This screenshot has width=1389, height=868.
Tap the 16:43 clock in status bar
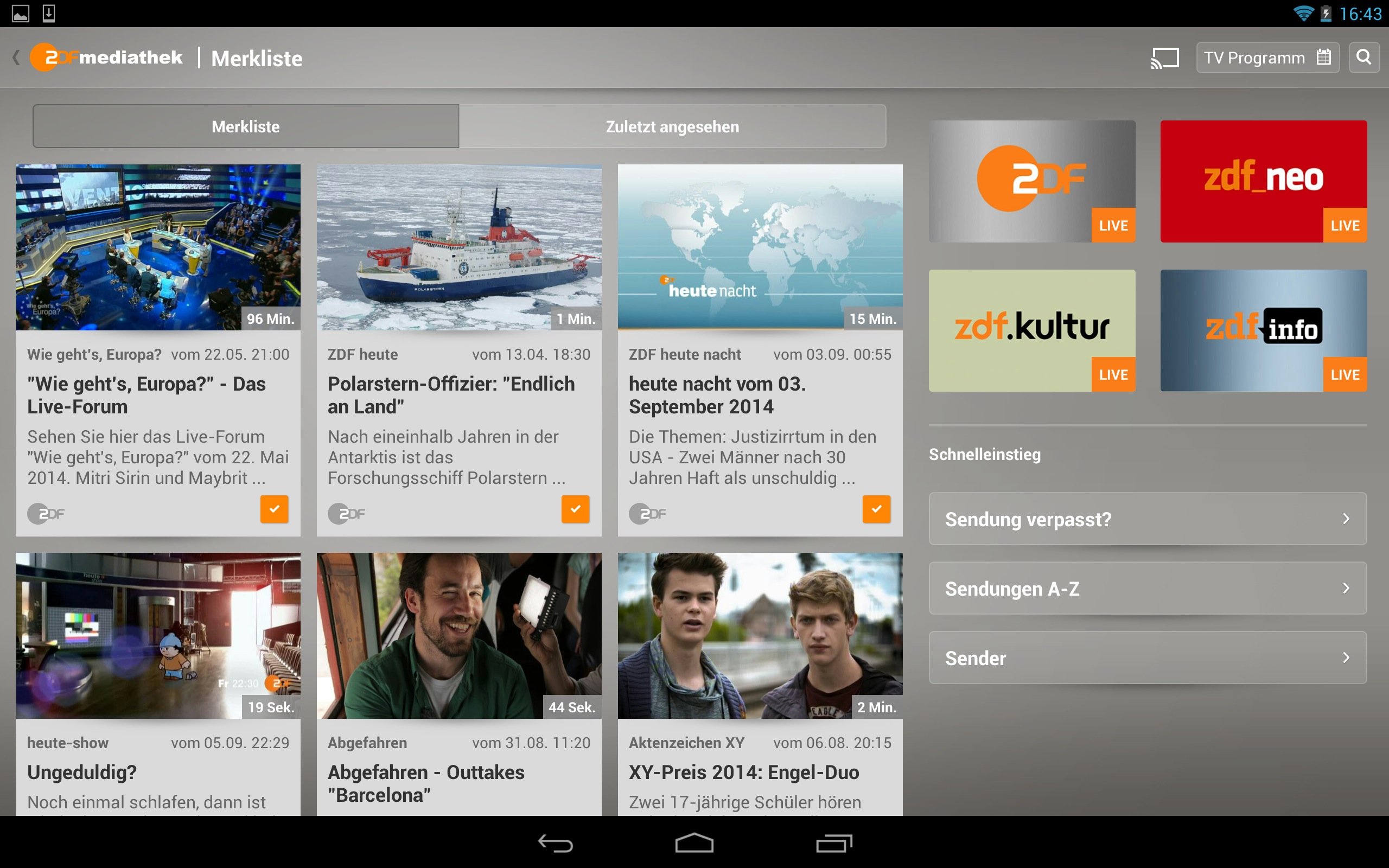1360,14
